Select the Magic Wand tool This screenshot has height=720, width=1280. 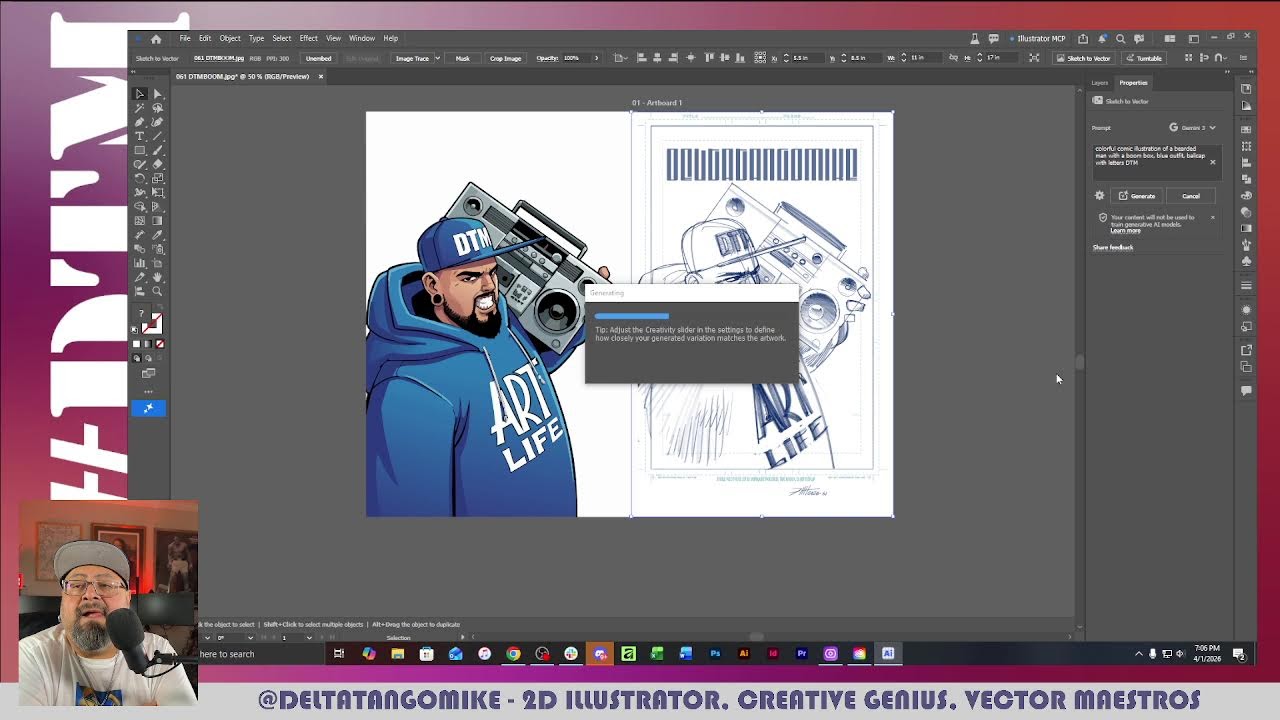pyautogui.click(x=140, y=108)
